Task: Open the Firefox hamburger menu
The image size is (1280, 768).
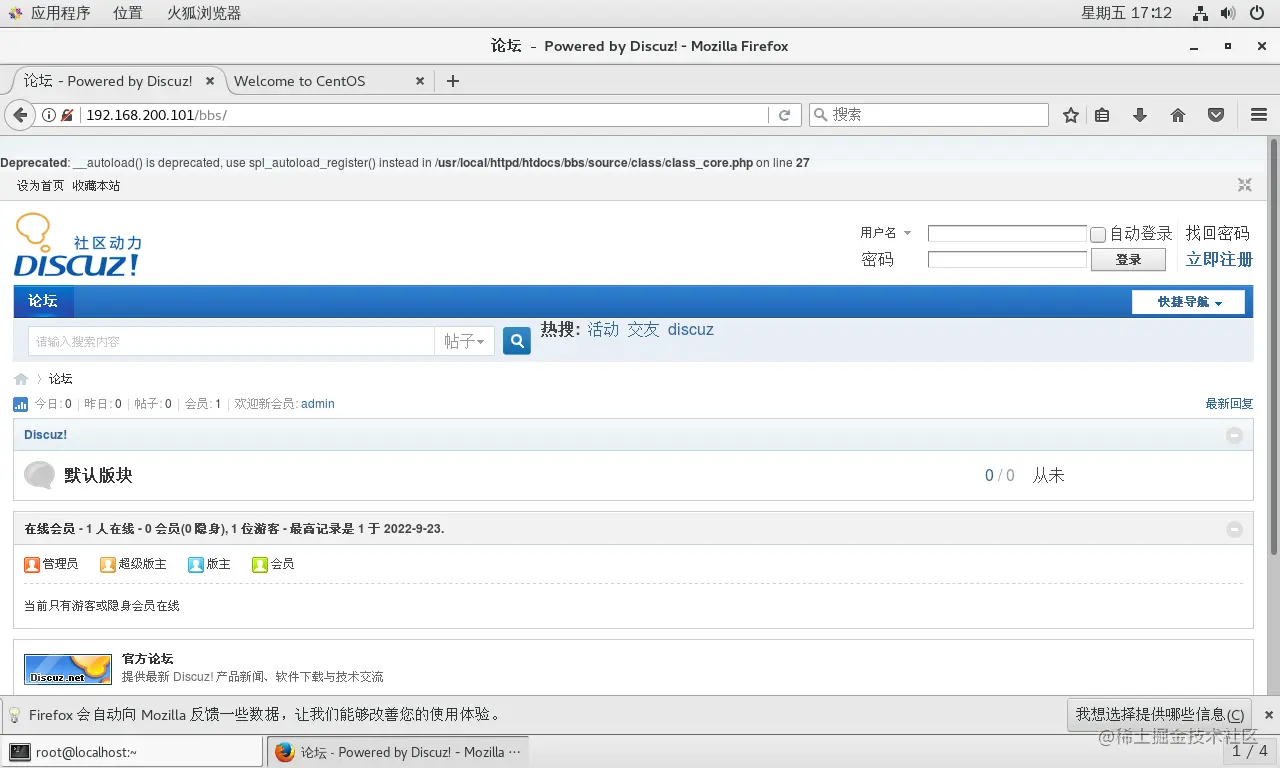Action: 1259,115
